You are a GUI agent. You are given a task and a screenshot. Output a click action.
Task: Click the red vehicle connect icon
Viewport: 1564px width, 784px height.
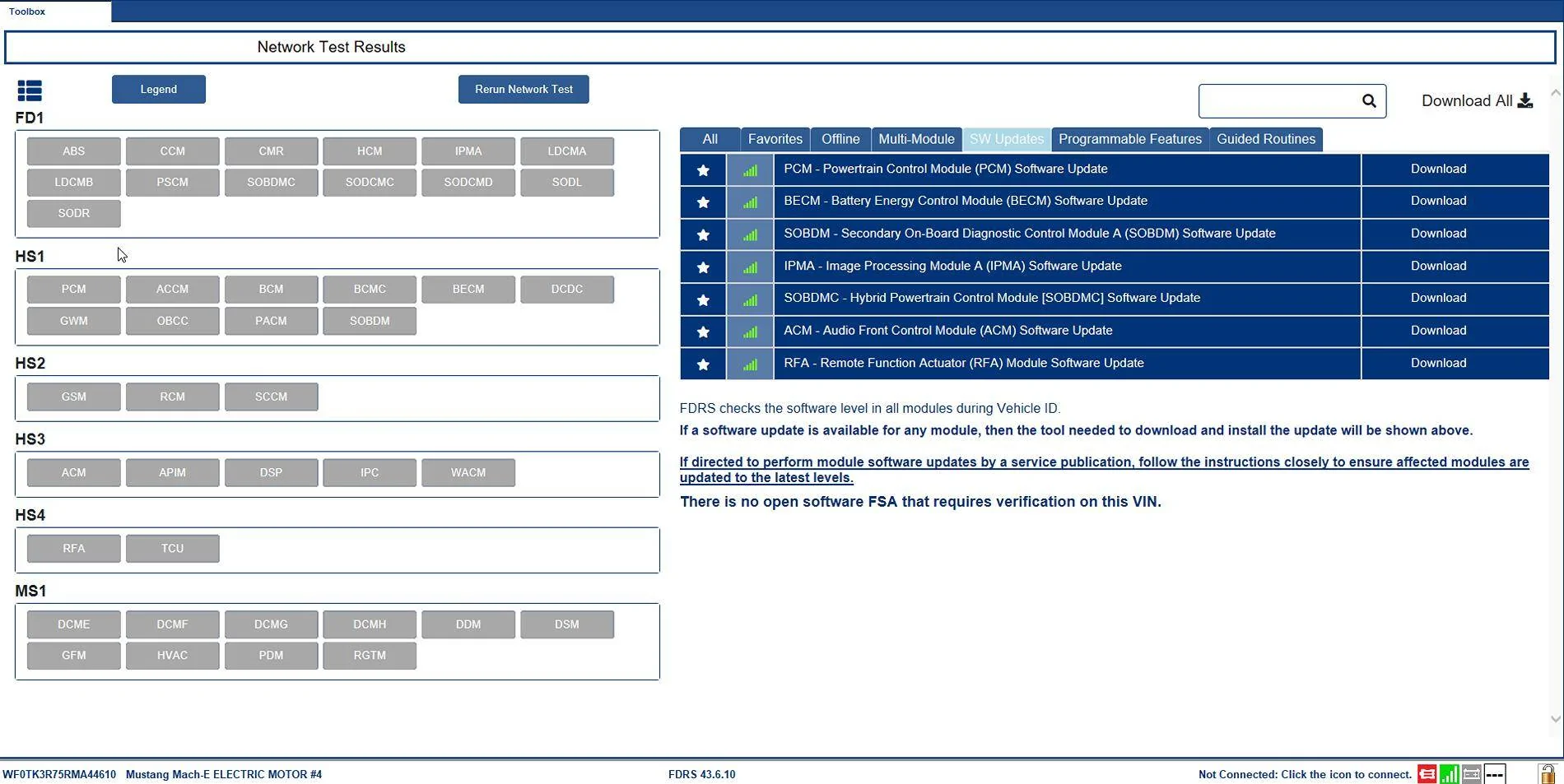1427,774
